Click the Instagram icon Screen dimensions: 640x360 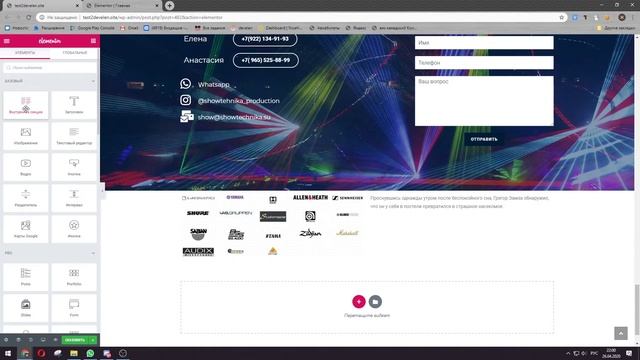[186, 100]
